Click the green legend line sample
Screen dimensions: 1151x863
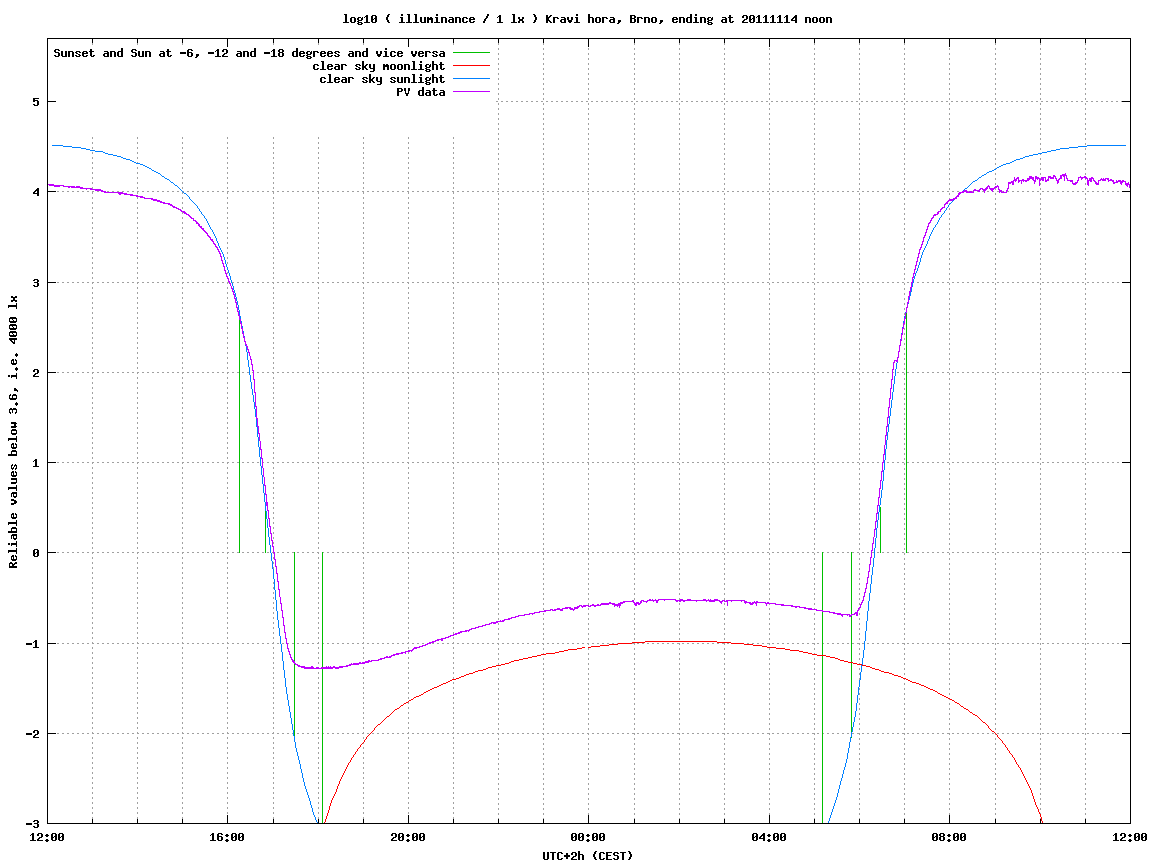click(x=471, y=53)
